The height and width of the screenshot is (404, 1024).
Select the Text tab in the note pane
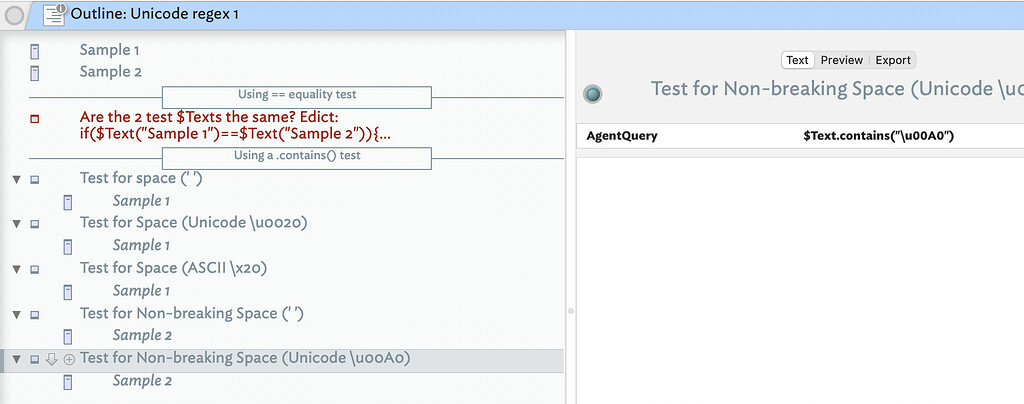pyautogui.click(x=797, y=60)
